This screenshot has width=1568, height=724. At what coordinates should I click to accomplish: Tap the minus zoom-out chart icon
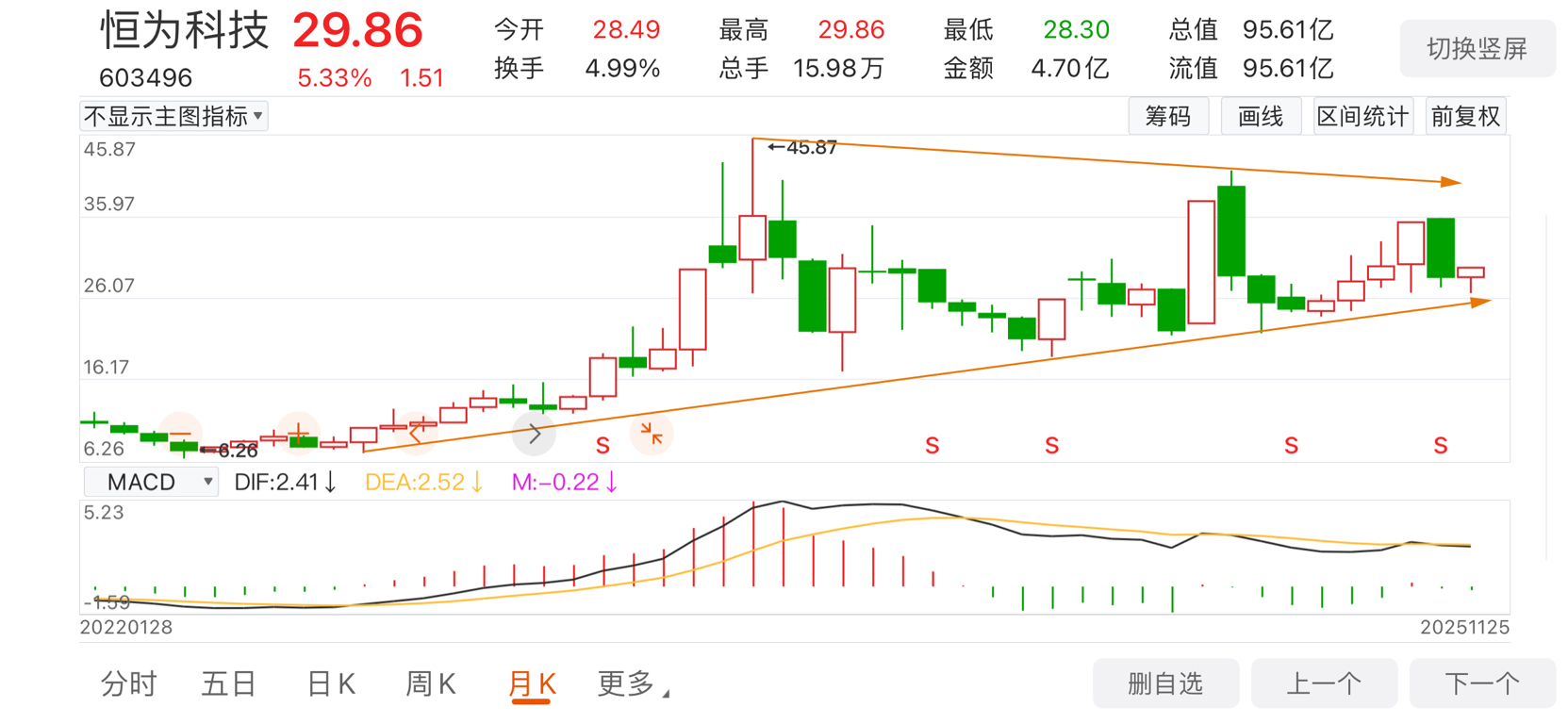[x=180, y=434]
